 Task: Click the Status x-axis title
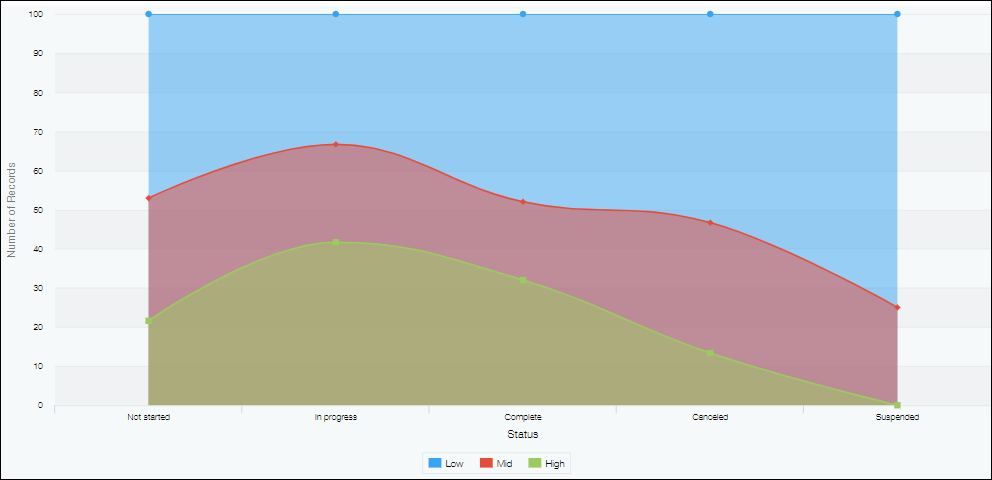[x=522, y=435]
